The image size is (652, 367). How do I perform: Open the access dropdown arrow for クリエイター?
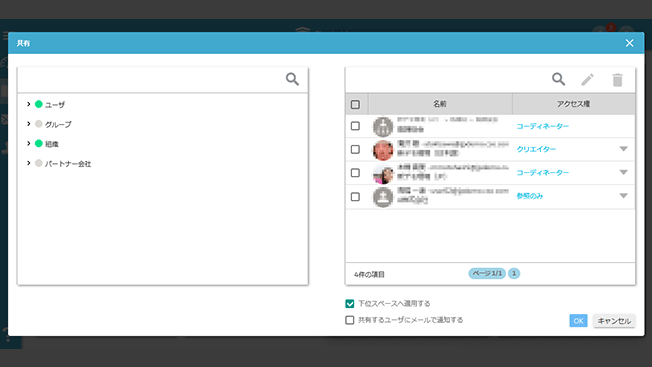(x=623, y=149)
